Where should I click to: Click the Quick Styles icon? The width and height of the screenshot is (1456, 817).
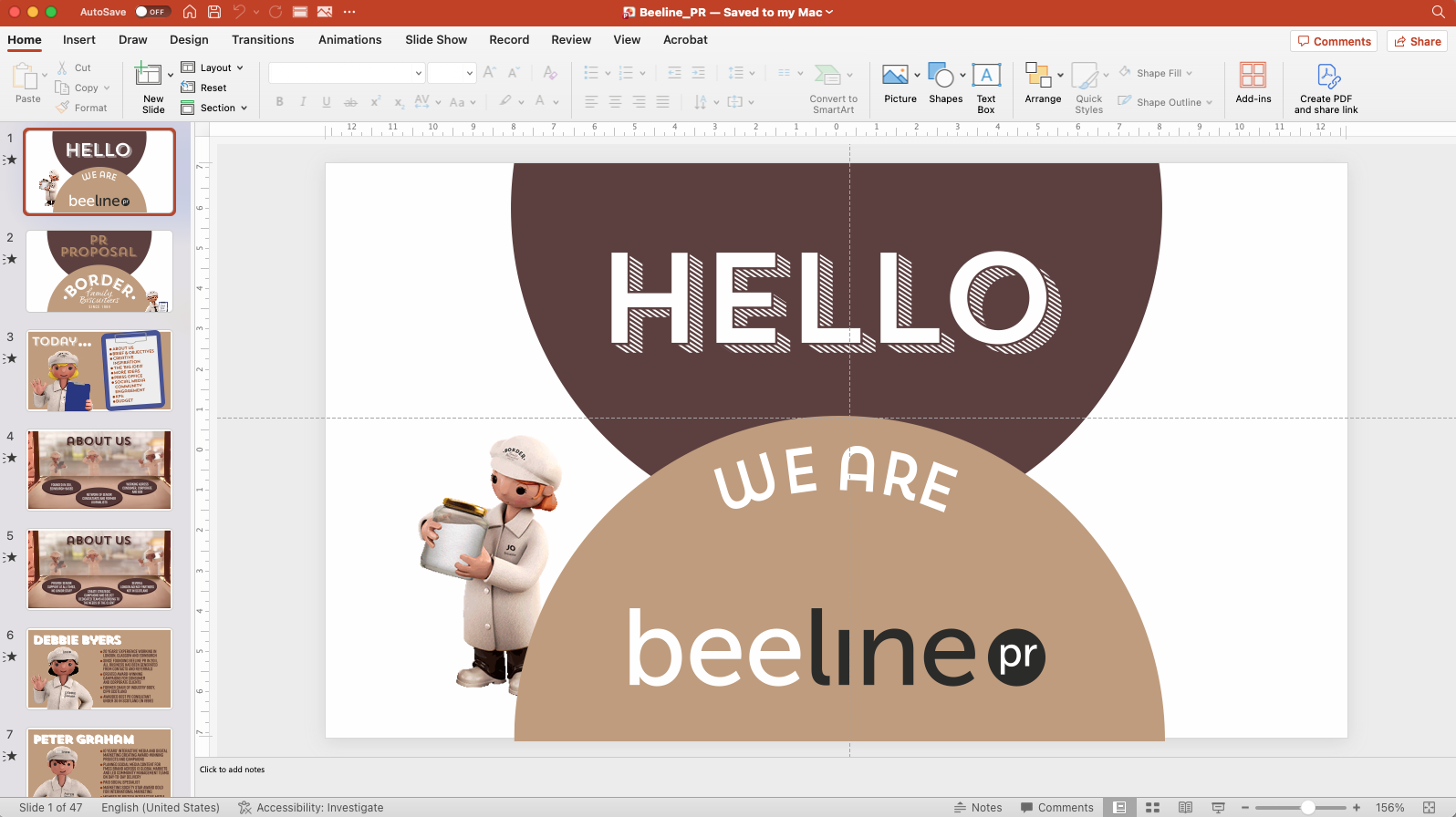tap(1085, 75)
